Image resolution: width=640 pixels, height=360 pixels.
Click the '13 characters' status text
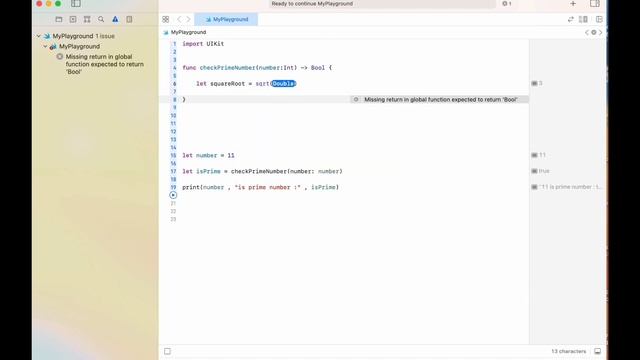[569, 351]
